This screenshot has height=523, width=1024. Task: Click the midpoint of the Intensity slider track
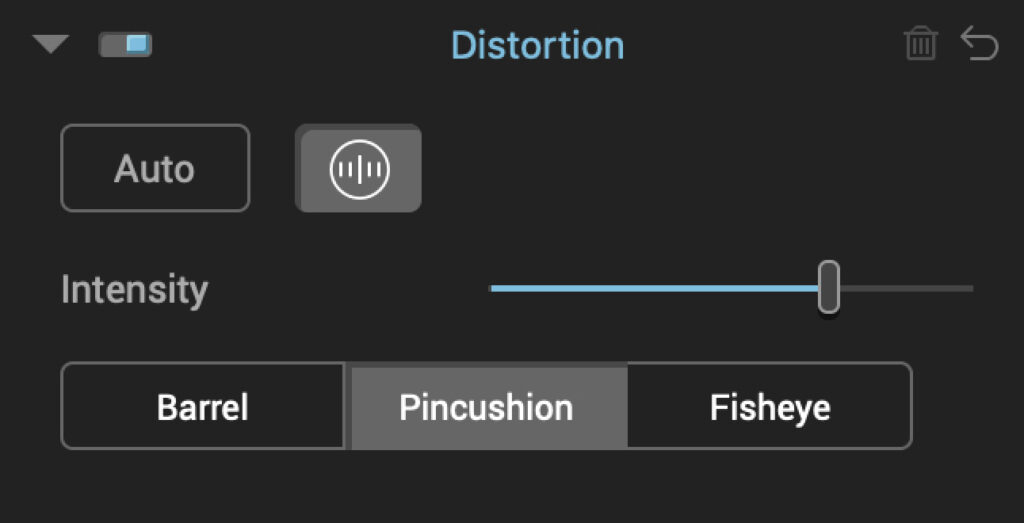(x=731, y=288)
